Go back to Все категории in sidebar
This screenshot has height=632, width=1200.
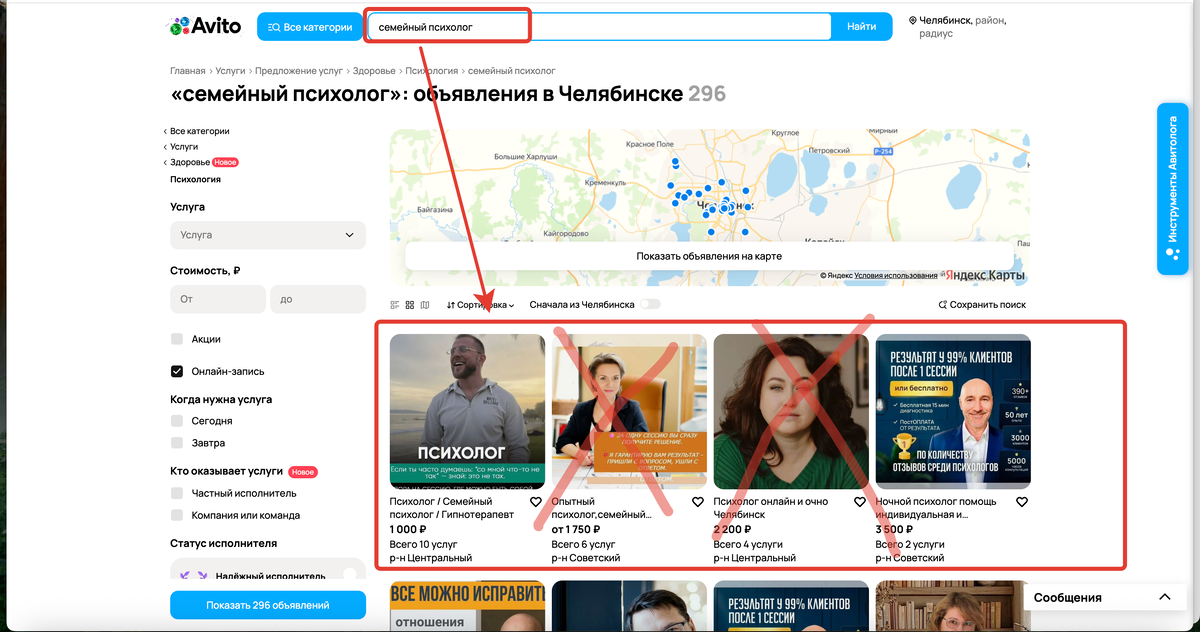[x=198, y=131]
